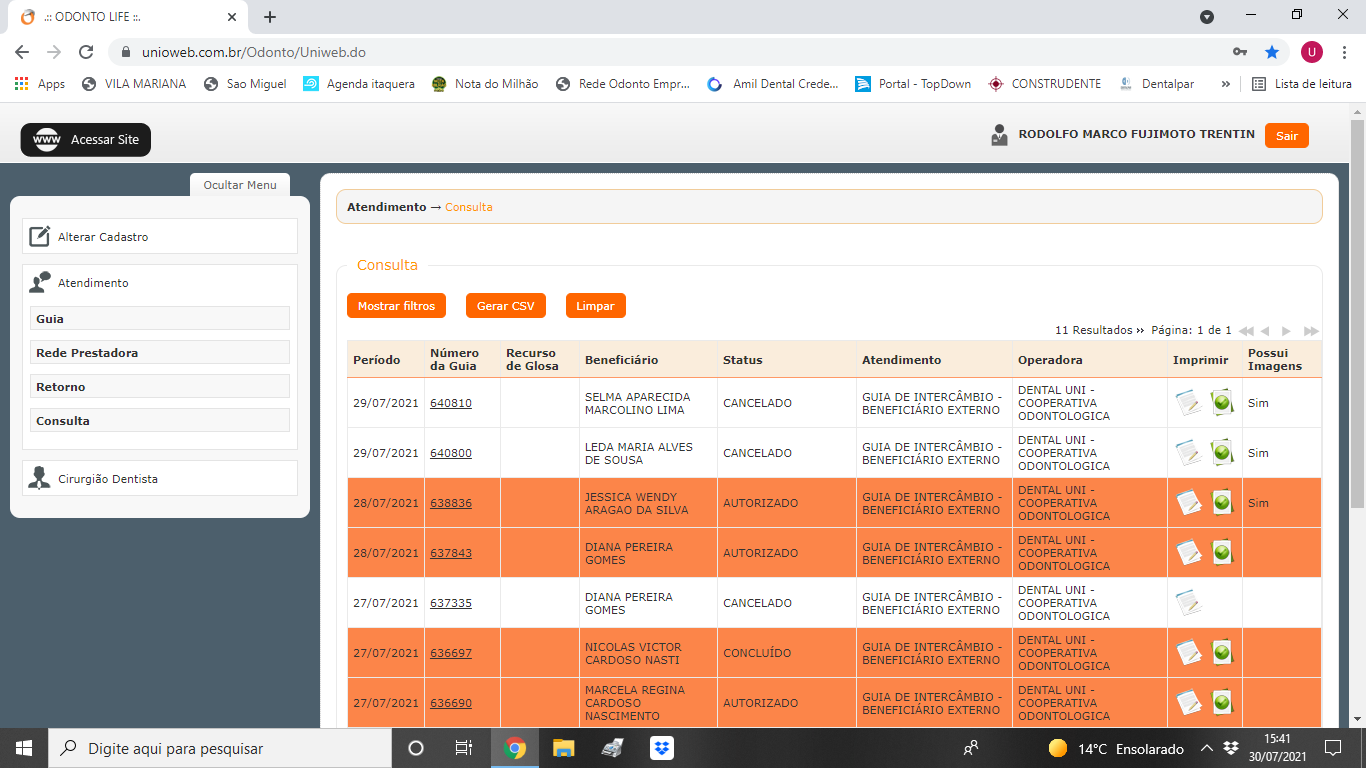Screen dimensions: 1366x768
Task: Select Rede Prestadora in the sidebar menu
Action: (160, 353)
